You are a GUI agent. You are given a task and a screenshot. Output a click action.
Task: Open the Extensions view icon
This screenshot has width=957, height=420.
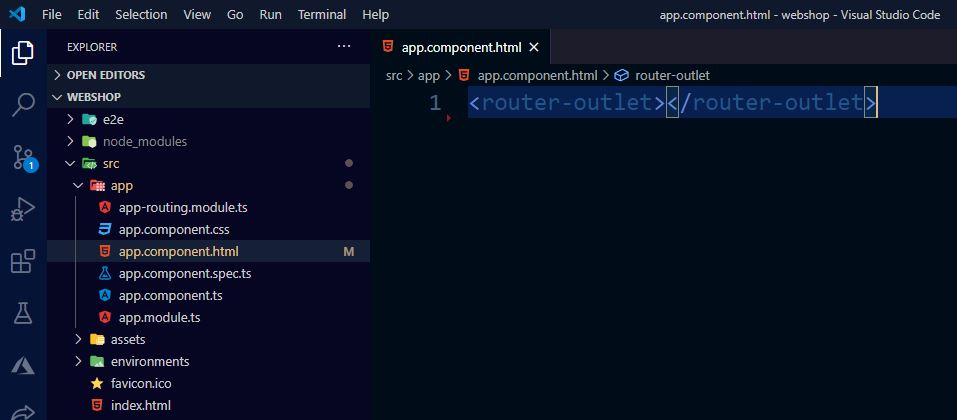(23, 262)
